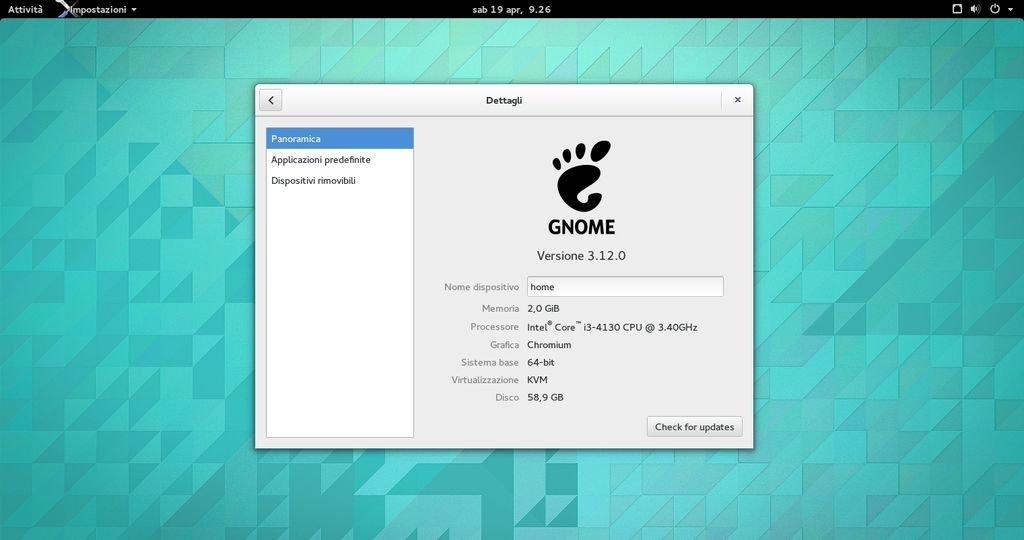Close the Dettagli window
Image resolution: width=1024 pixels, height=540 pixels.
737,100
